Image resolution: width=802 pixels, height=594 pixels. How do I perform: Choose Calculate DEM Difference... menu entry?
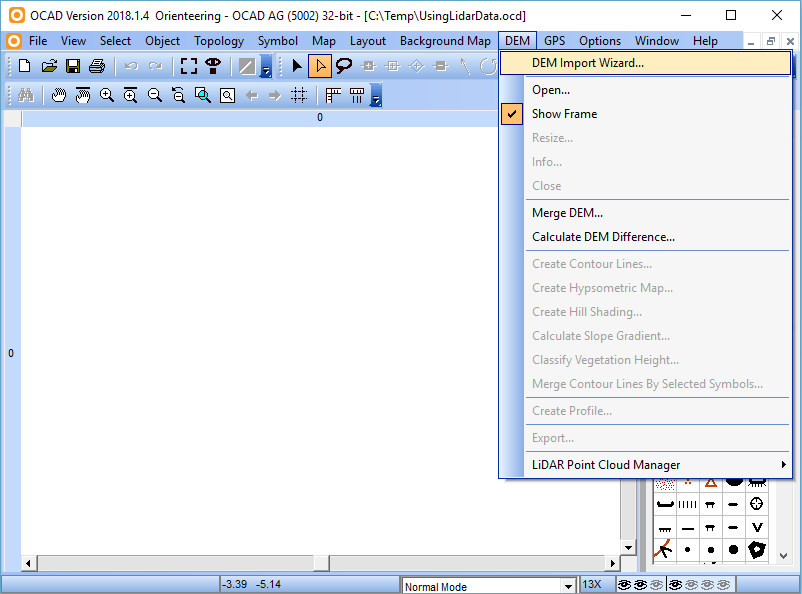604,237
